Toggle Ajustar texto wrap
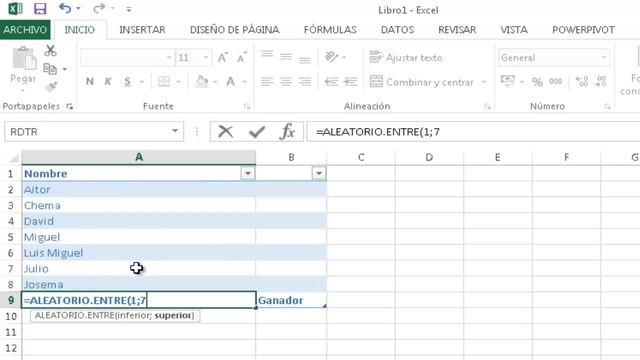The image size is (640, 360). click(406, 58)
